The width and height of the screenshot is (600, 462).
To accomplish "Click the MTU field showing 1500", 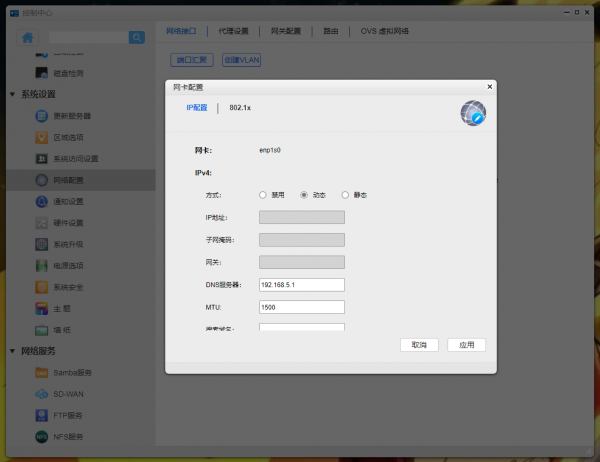I will click(302, 307).
